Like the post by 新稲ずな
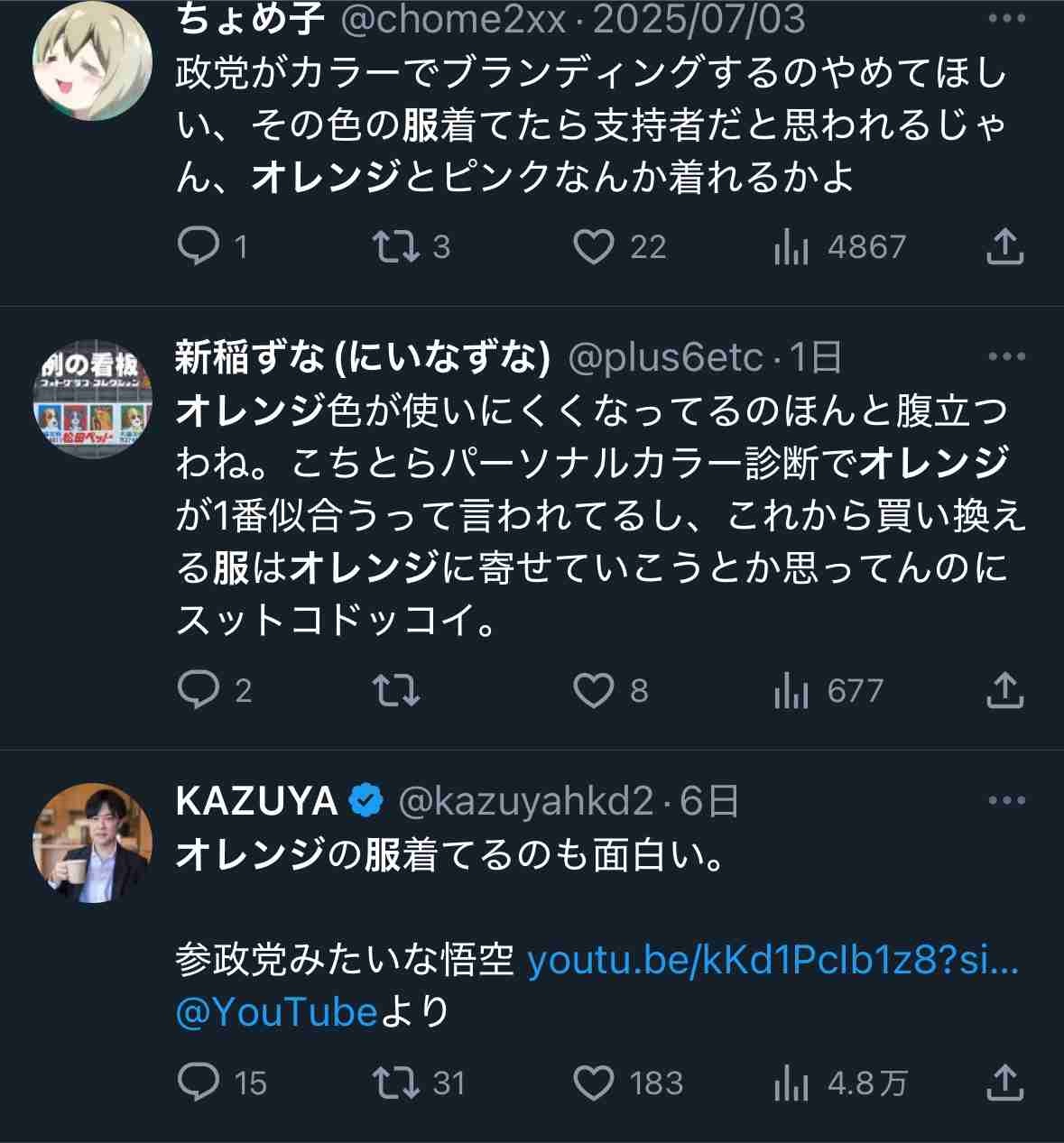Viewport: 1064px width, 1143px height. pyautogui.click(x=594, y=690)
